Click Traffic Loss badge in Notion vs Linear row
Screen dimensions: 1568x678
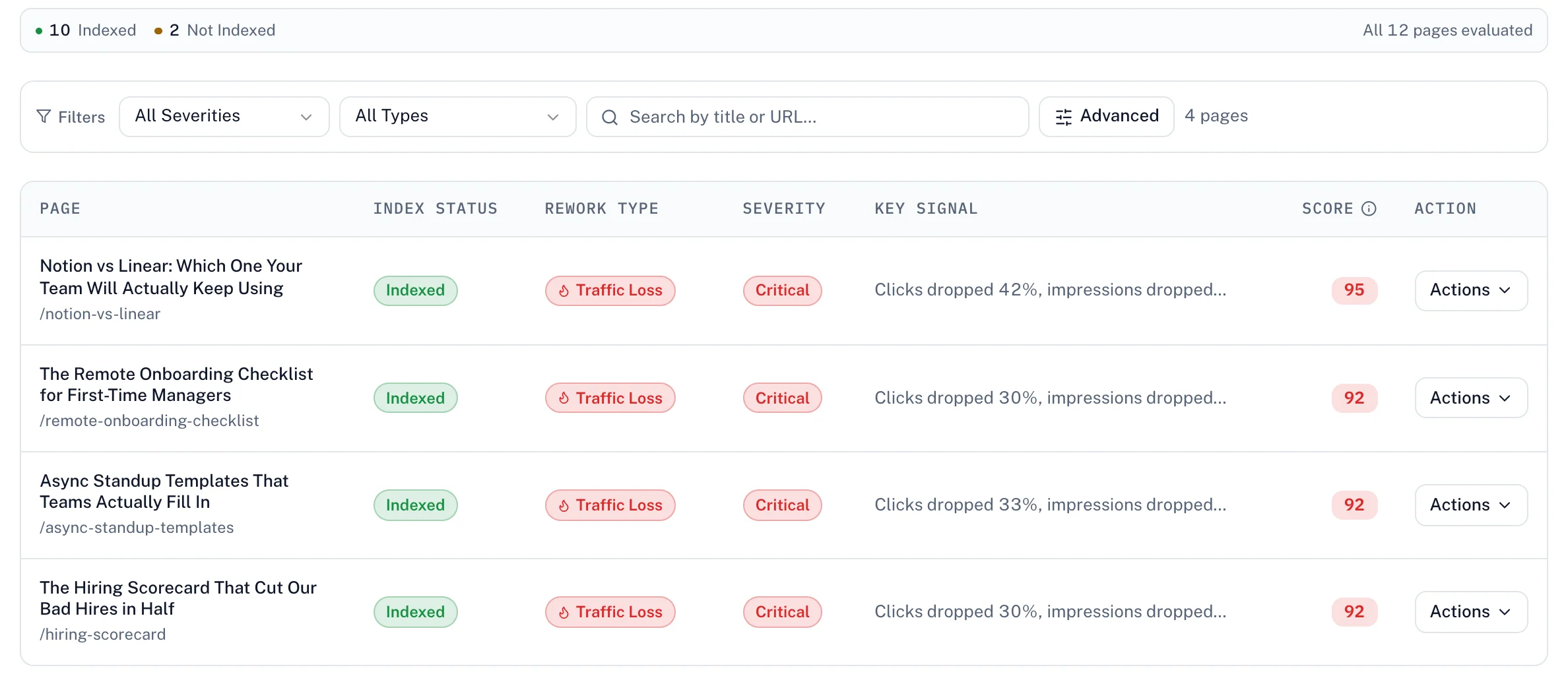(x=610, y=291)
